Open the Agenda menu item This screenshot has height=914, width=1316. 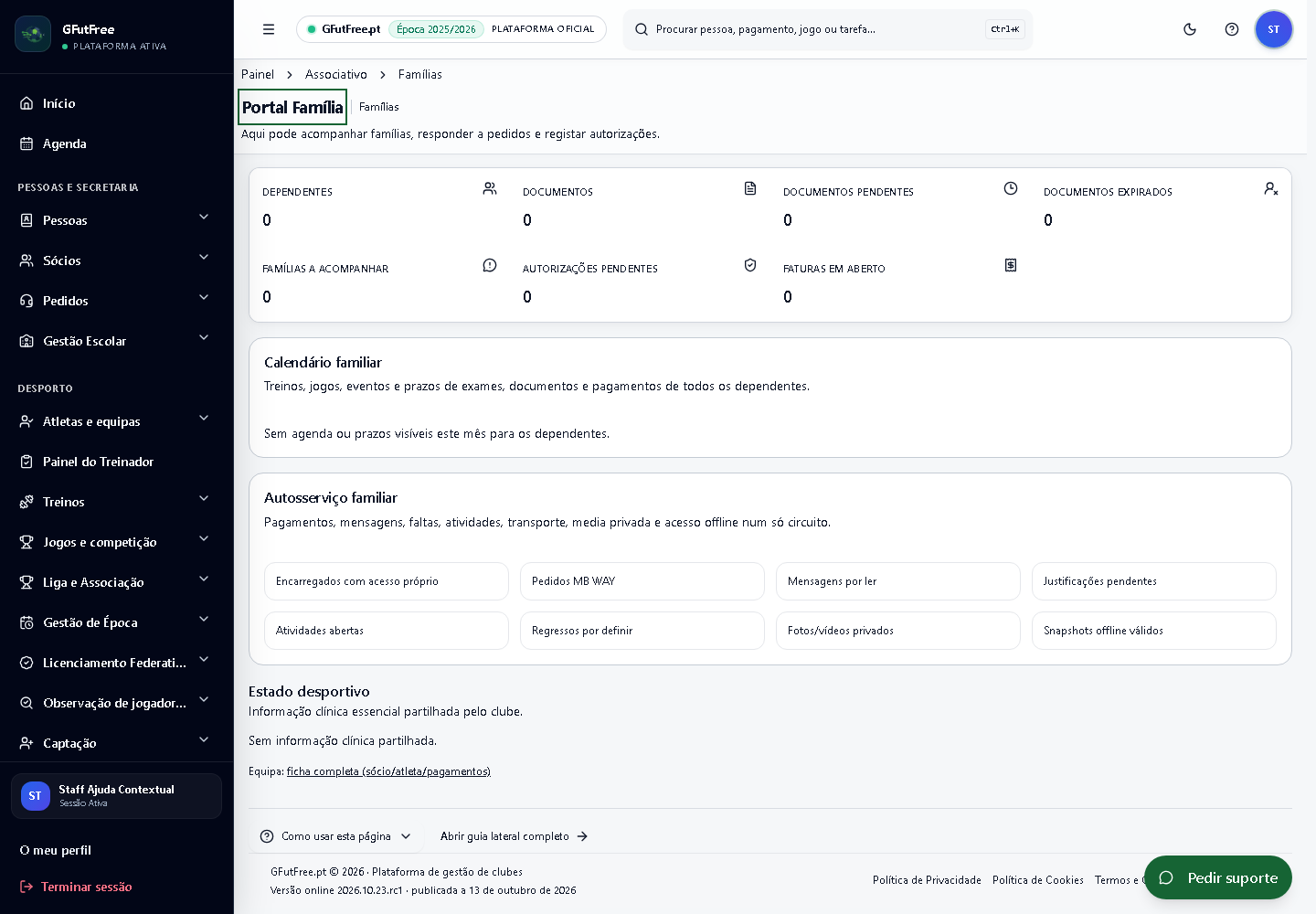(x=117, y=143)
